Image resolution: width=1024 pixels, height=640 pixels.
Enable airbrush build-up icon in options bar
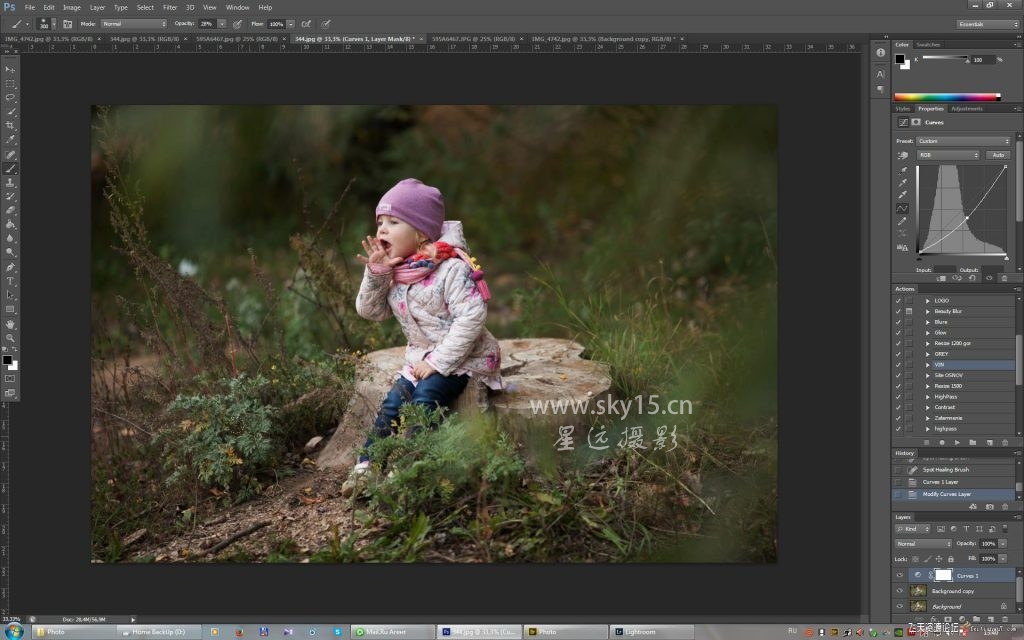[x=306, y=24]
